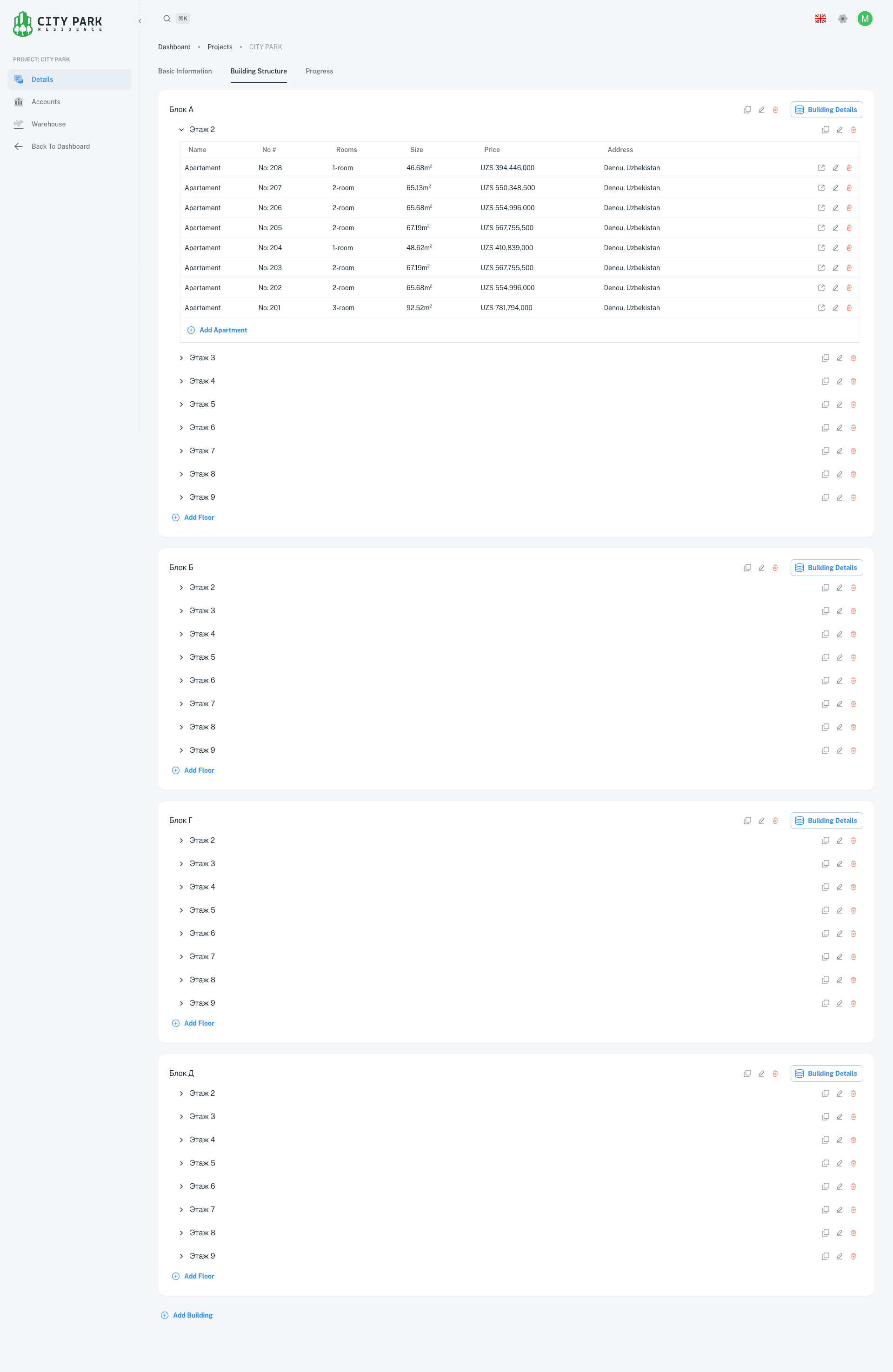Viewport: 893px width, 1372px height.
Task: Duplicate Блок А with copy icon
Action: [x=747, y=110]
